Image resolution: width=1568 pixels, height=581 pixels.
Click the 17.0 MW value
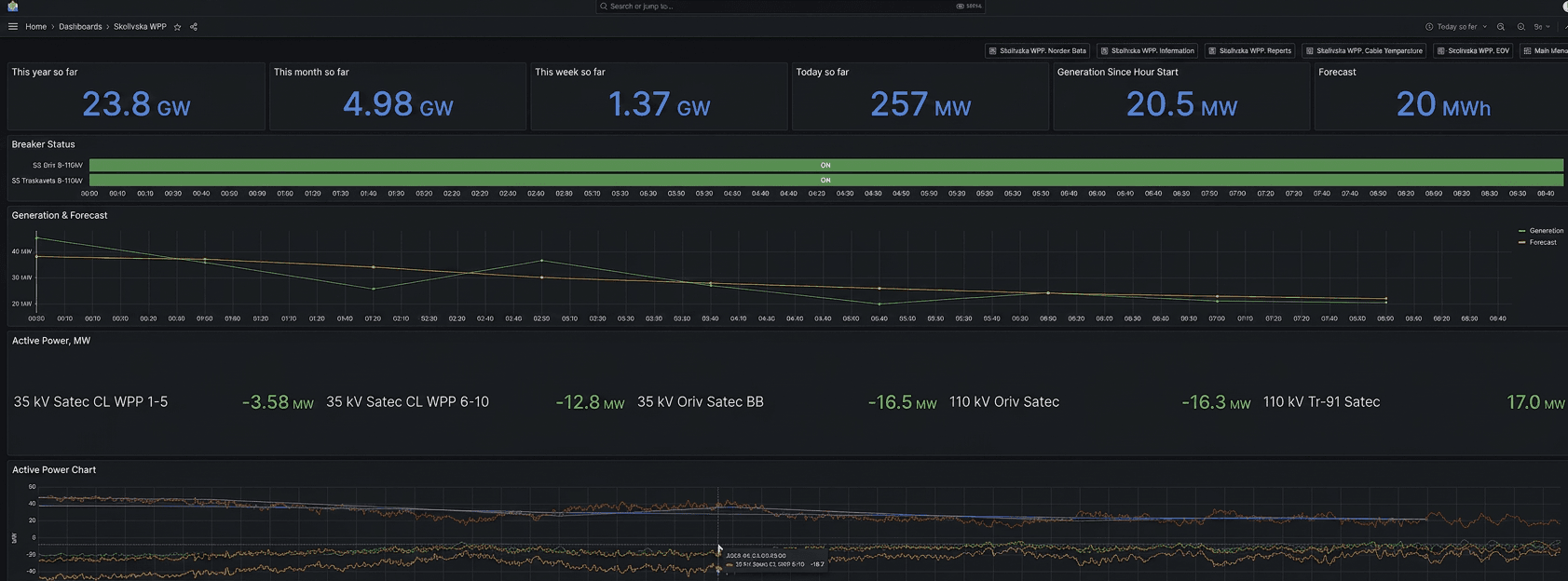coord(1536,402)
